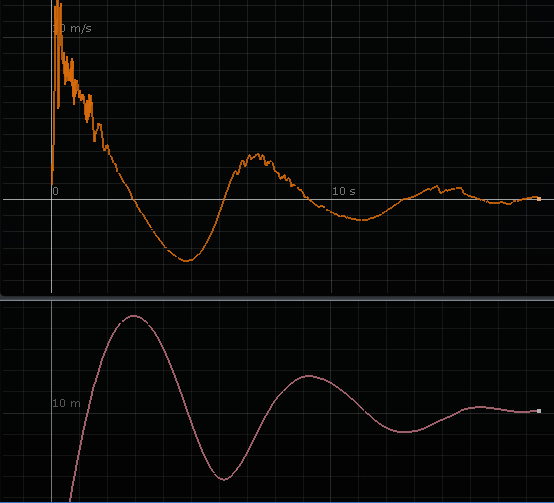This screenshot has height=503, width=554.
Task: Select the second peak of the orange curve
Action: click(x=258, y=155)
